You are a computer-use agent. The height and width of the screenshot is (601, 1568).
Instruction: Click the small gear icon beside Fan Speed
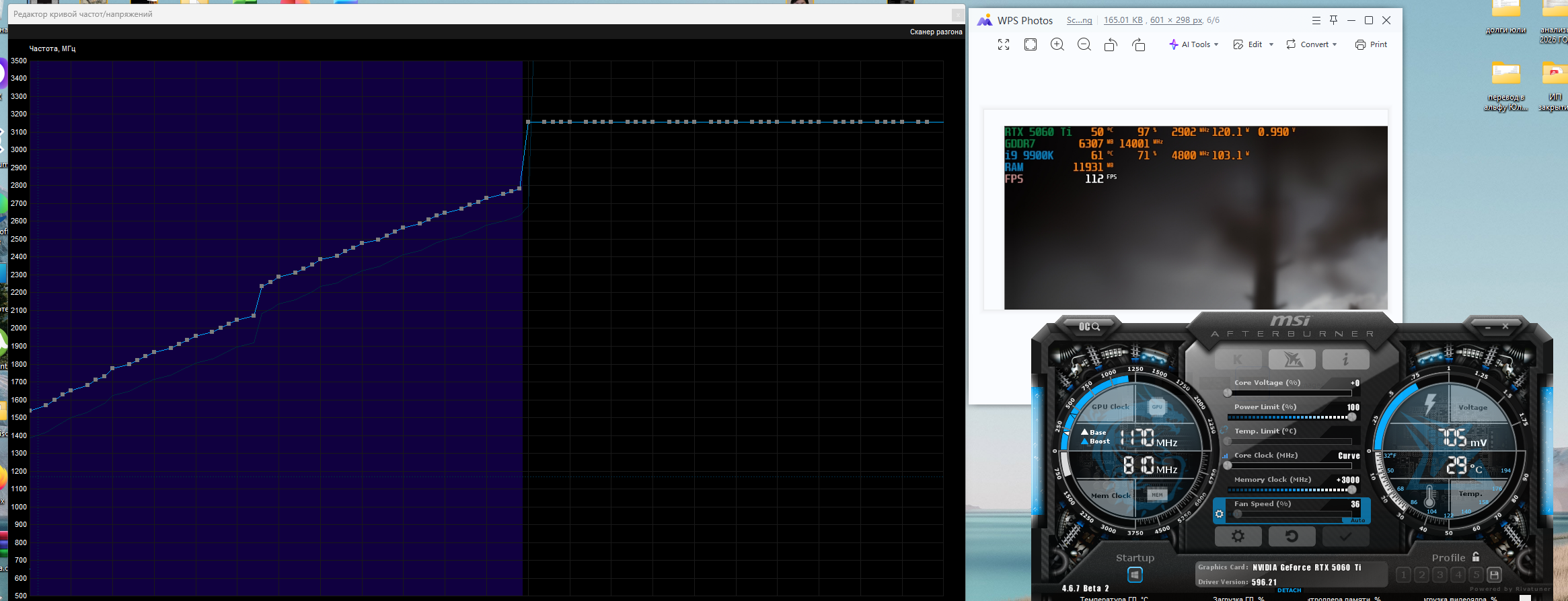[1219, 514]
